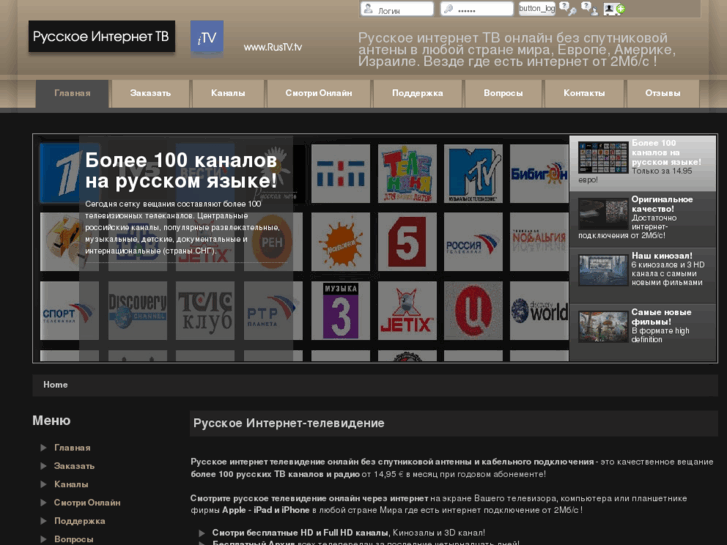The image size is (727, 545).
Task: Click the Спорт channel logo
Action: pyautogui.click(x=69, y=310)
